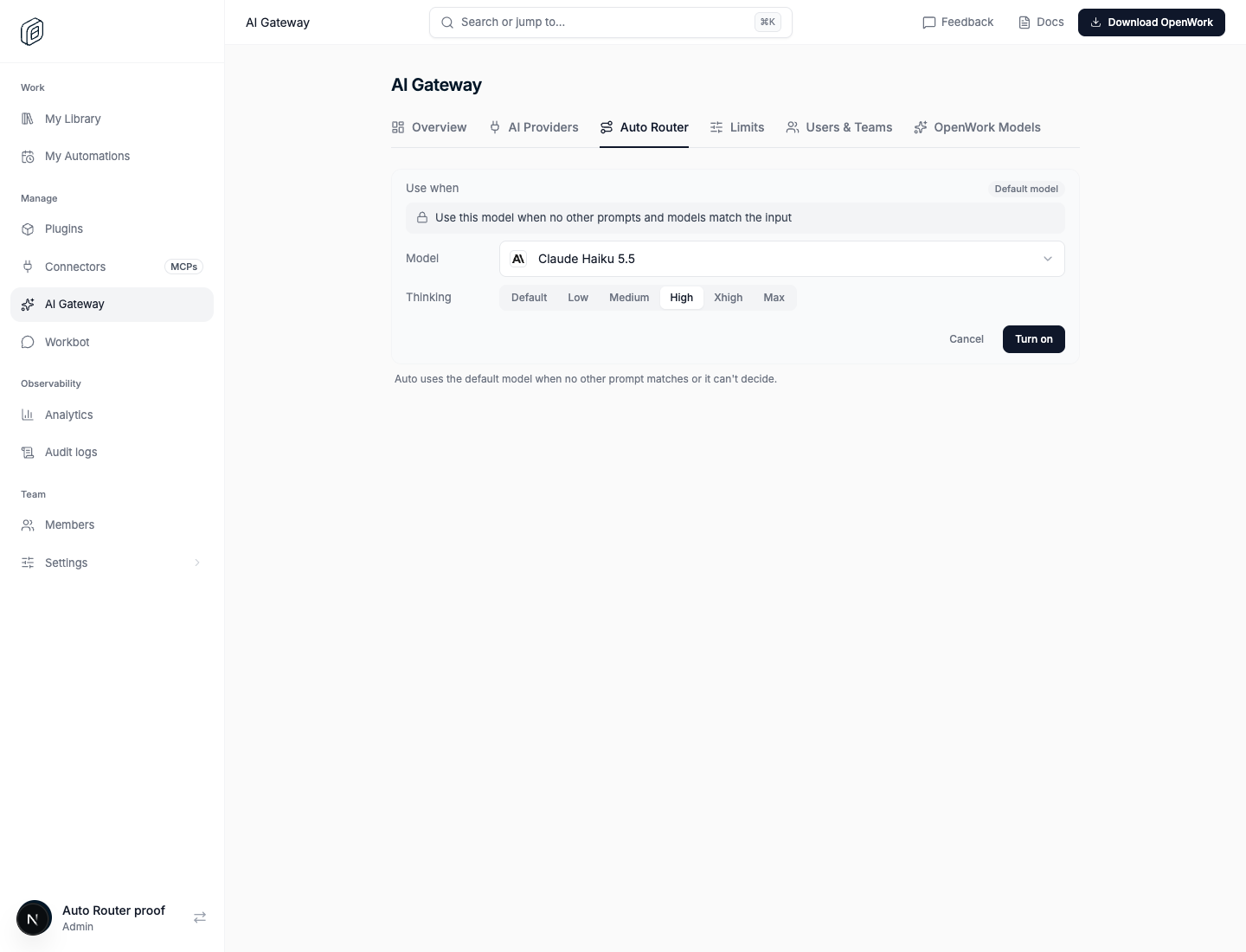Viewport: 1246px width, 952px height.
Task: Click the OpenWork Models sparkle icon
Action: 921,127
